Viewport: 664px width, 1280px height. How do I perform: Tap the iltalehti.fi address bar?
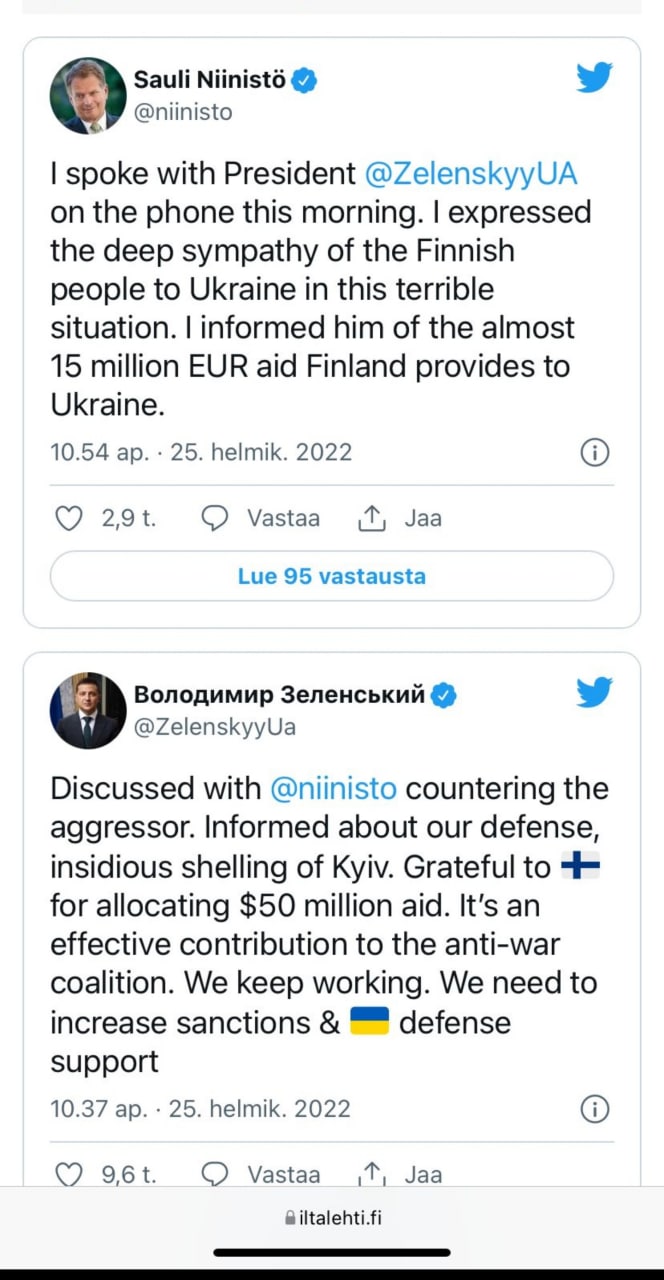(x=332, y=1217)
